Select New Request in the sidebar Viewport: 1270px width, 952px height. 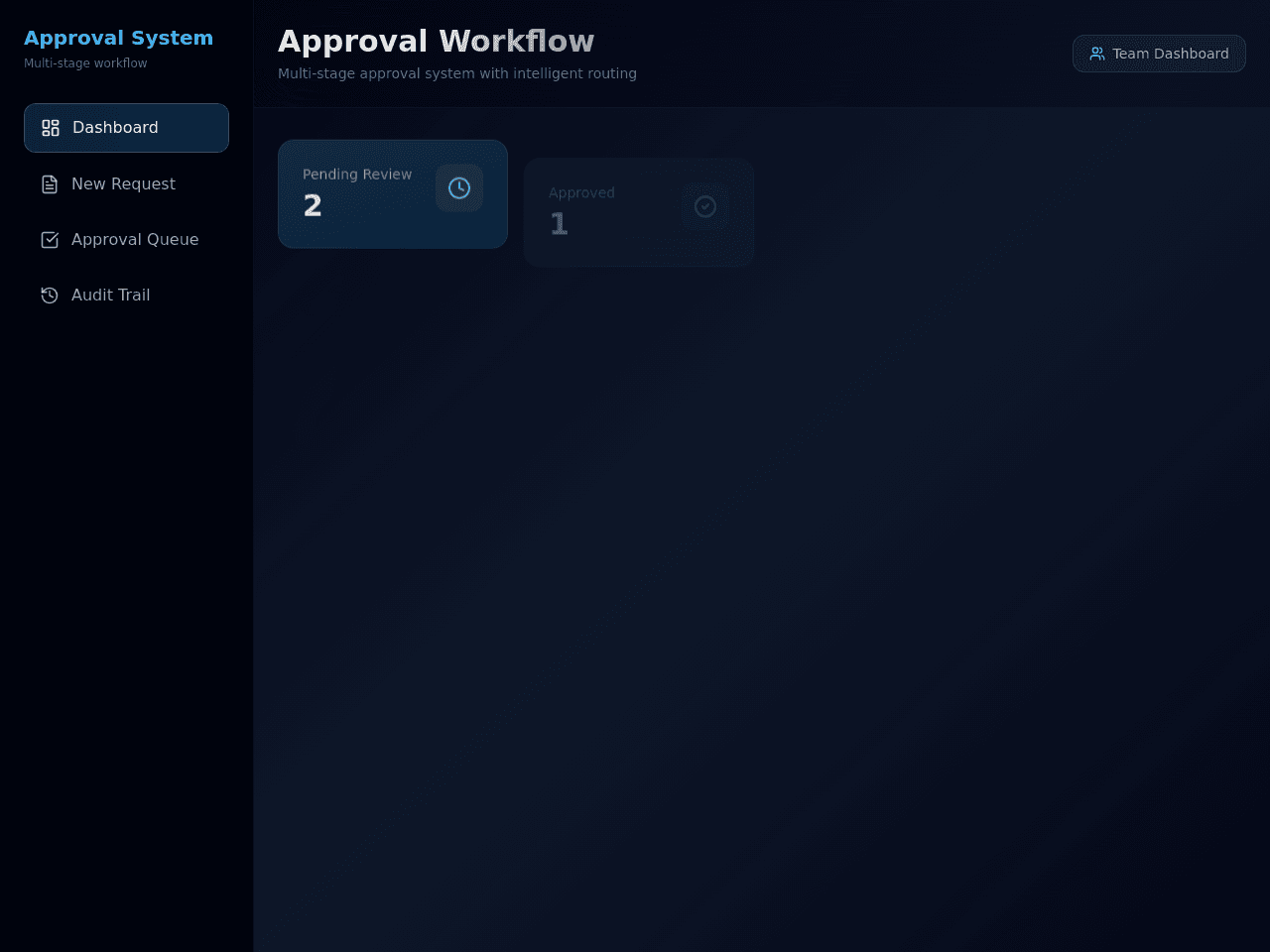126,183
